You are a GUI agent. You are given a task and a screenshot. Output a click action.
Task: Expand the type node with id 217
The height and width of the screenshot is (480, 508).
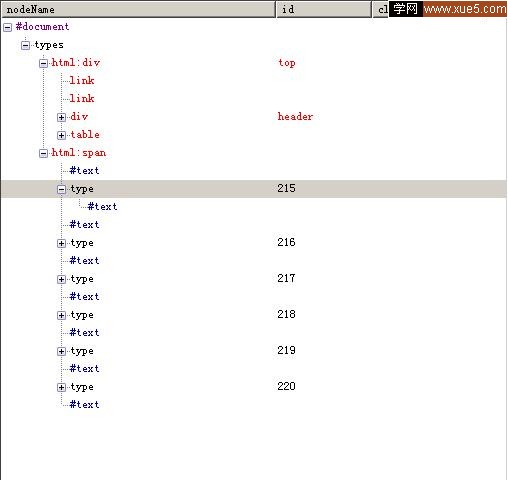61,279
